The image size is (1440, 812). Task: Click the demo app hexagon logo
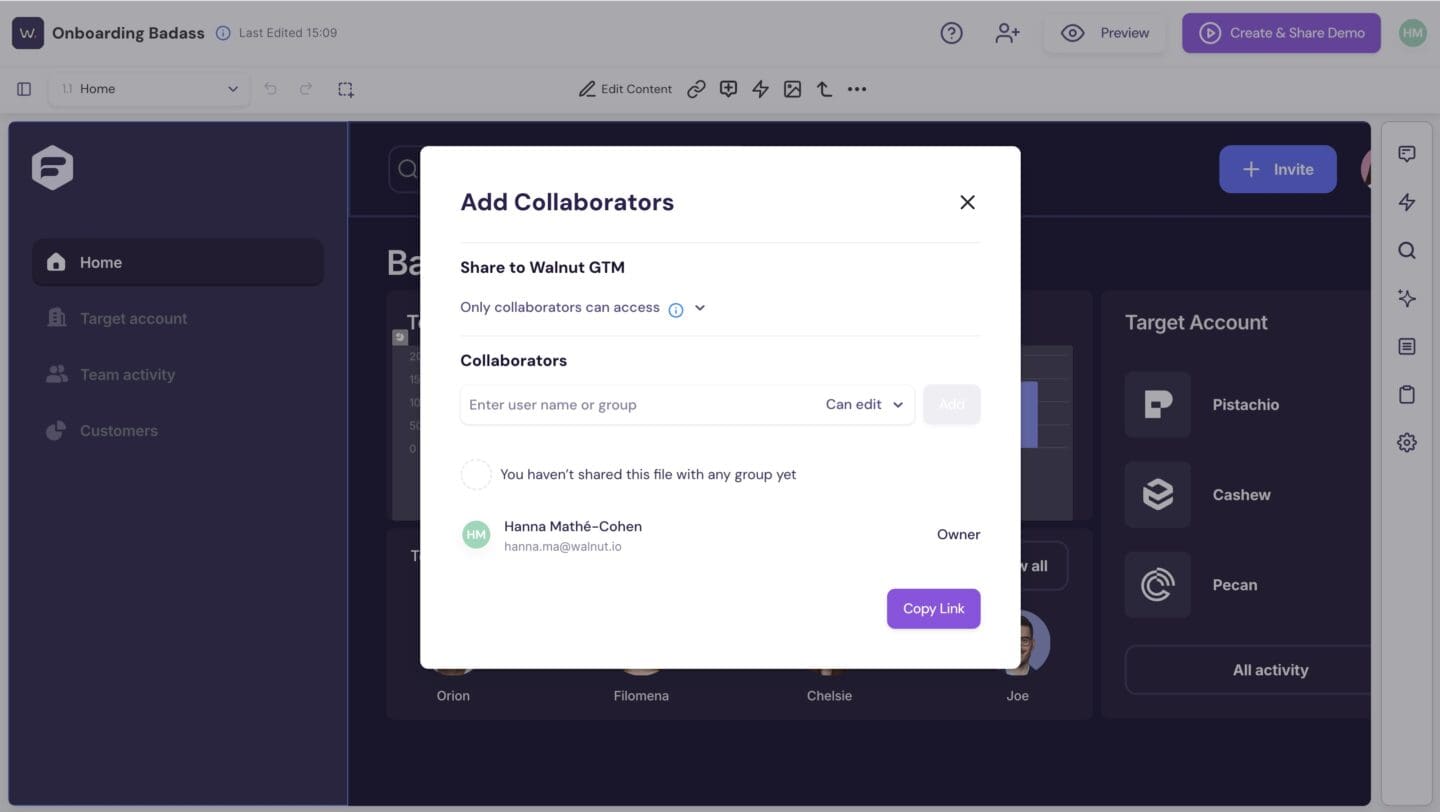(x=52, y=168)
